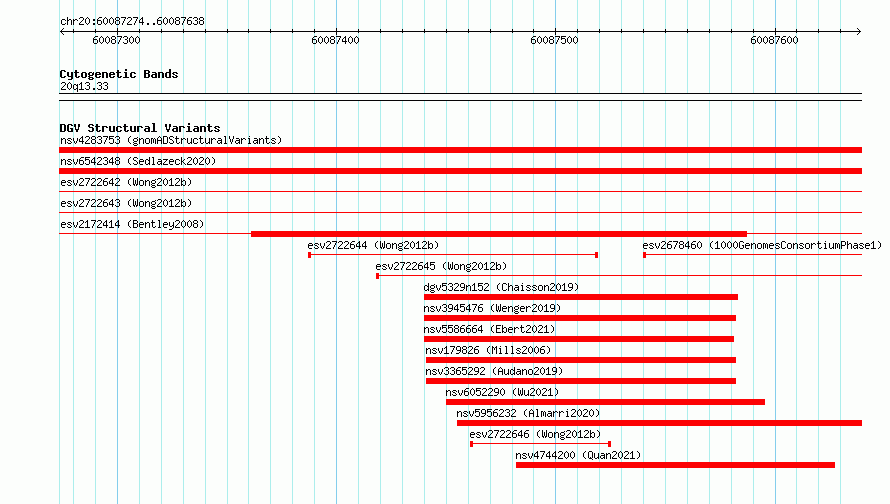This screenshot has width=890, height=504.
Task: Select the 20q13.33 band label
Action: click(84, 86)
